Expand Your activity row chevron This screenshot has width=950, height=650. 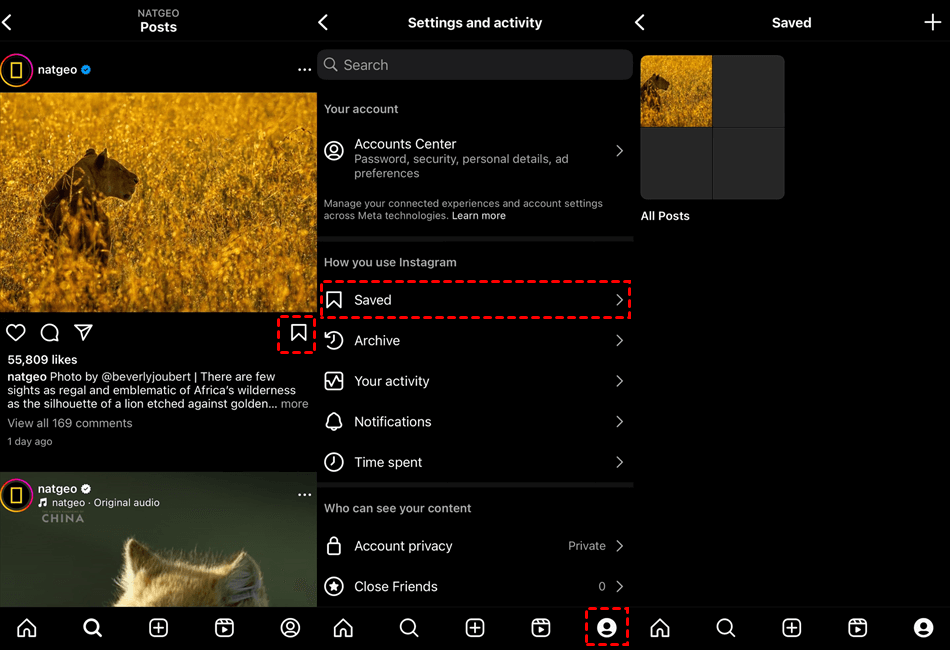pyautogui.click(x=619, y=381)
